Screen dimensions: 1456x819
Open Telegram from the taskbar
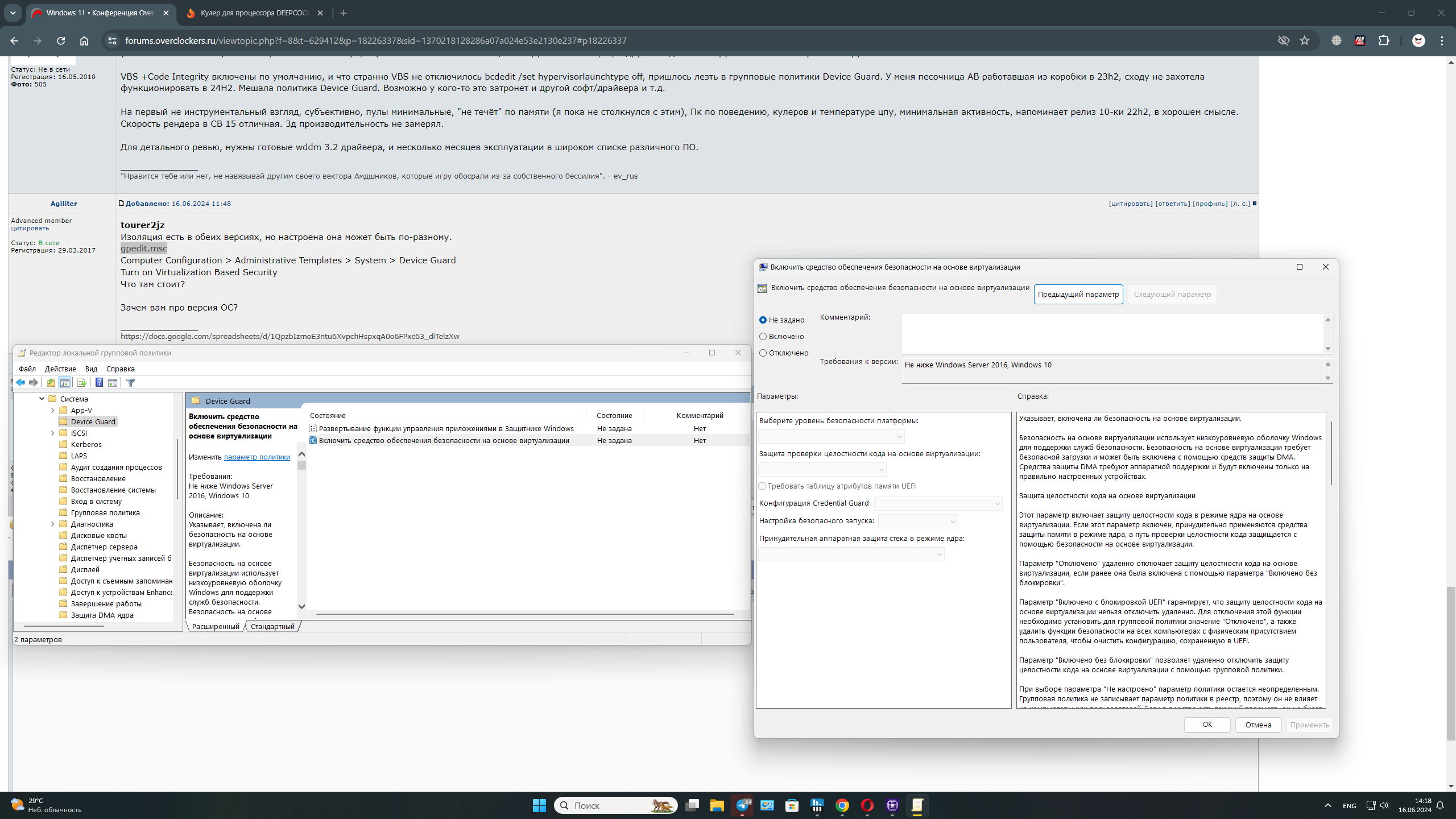[x=742, y=805]
